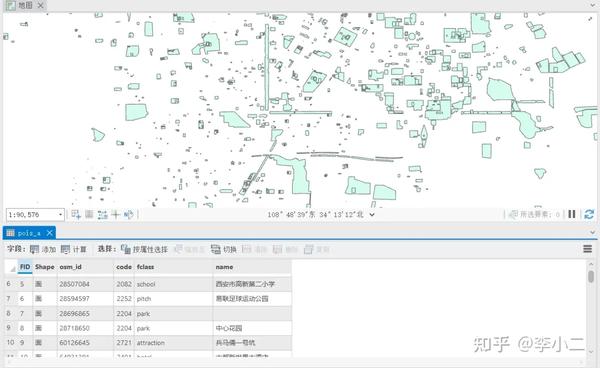Image resolution: width=600 pixels, height=368 pixels.
Task: Select the name column header
Action: (x=252, y=267)
